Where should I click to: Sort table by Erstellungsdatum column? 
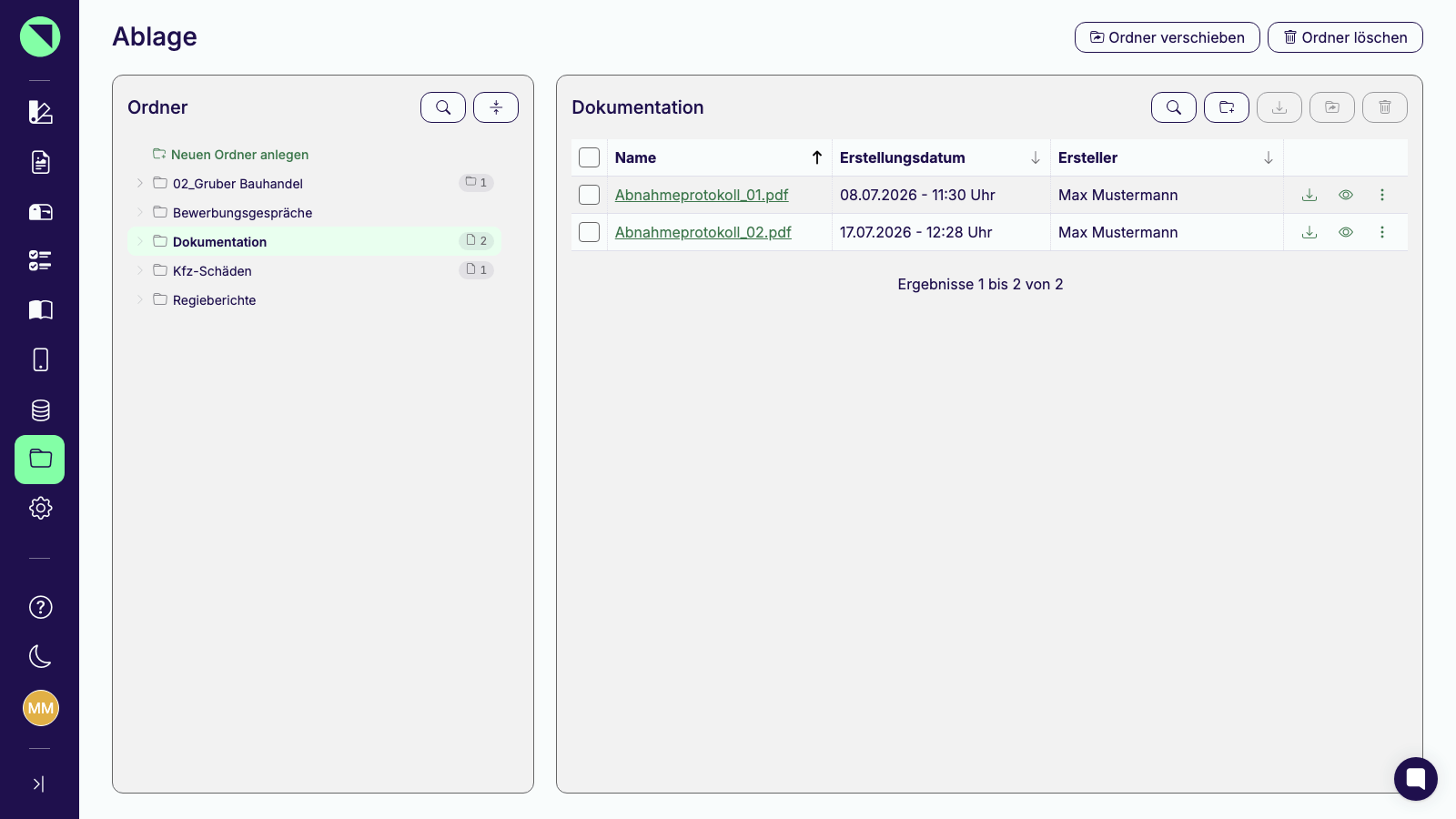tap(941, 157)
